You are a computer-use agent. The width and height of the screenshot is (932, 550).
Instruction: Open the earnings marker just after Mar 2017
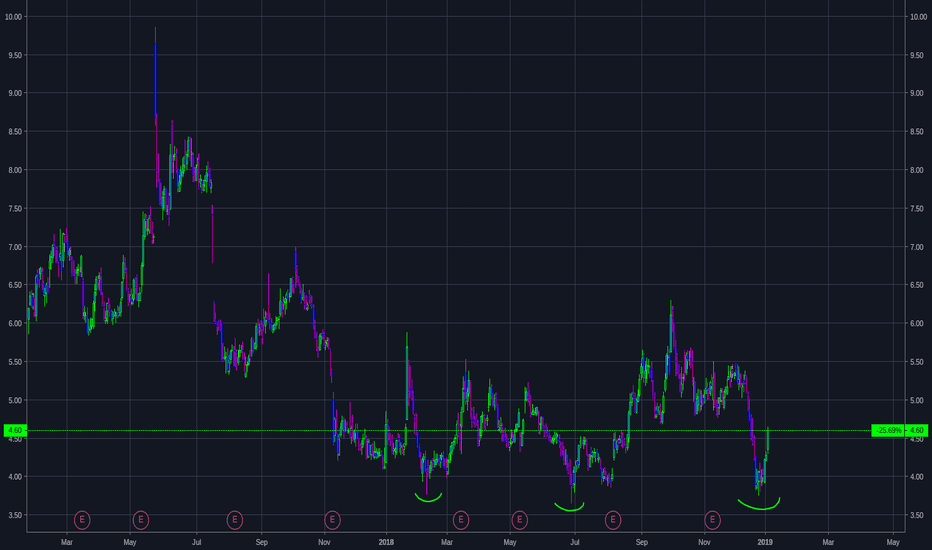[x=82, y=520]
